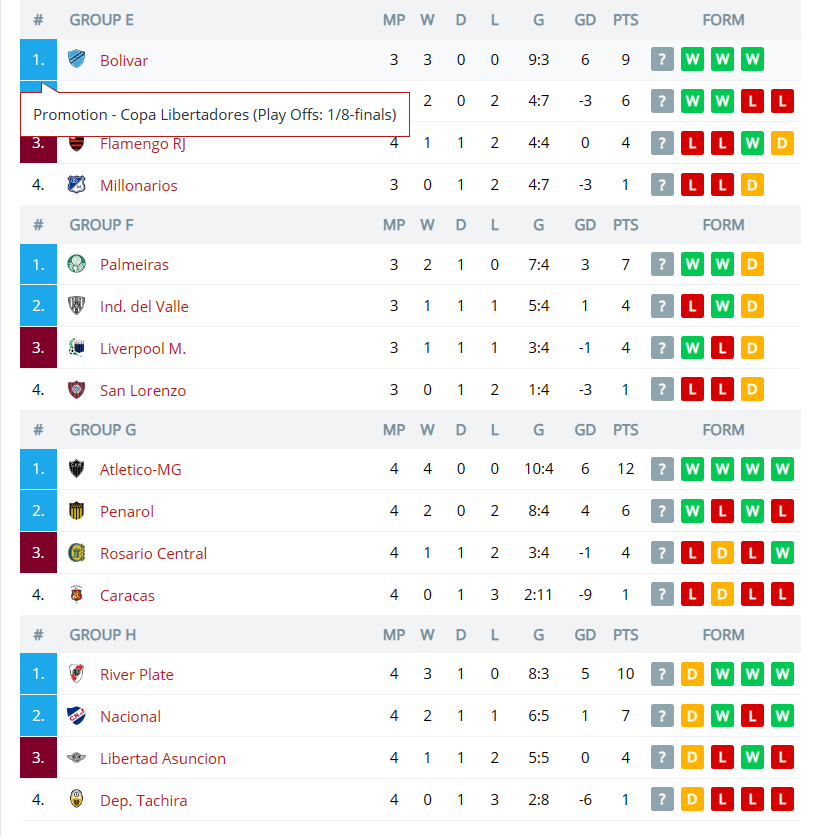Viewport: 814px width, 836px height.
Task: Click the maroon position 3 badge for Rosario Central
Action: click(x=38, y=553)
